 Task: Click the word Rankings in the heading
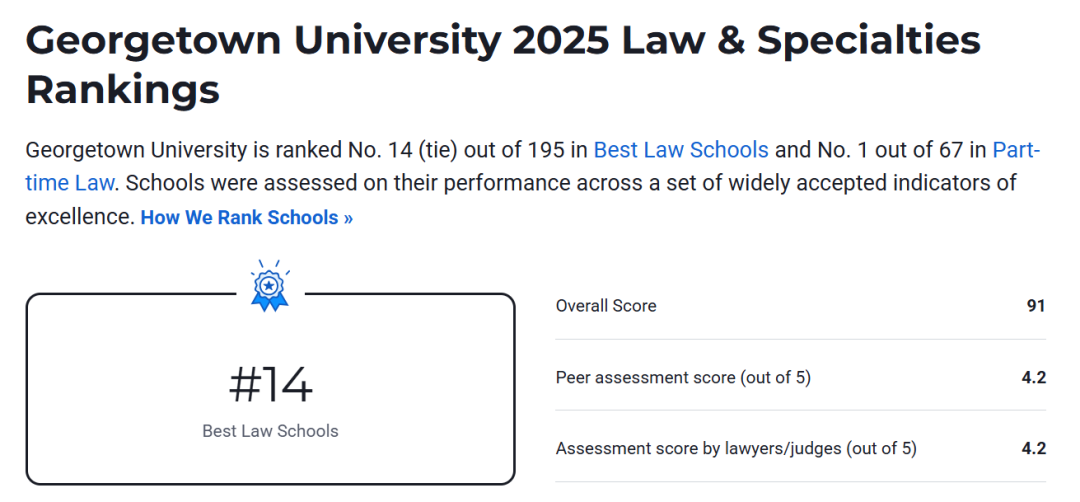click(x=122, y=89)
